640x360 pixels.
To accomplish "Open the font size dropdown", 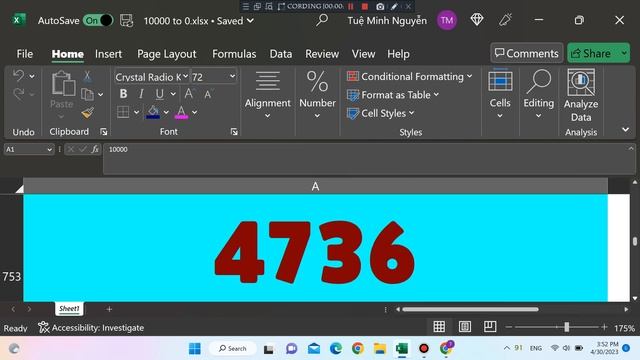I will tap(232, 76).
